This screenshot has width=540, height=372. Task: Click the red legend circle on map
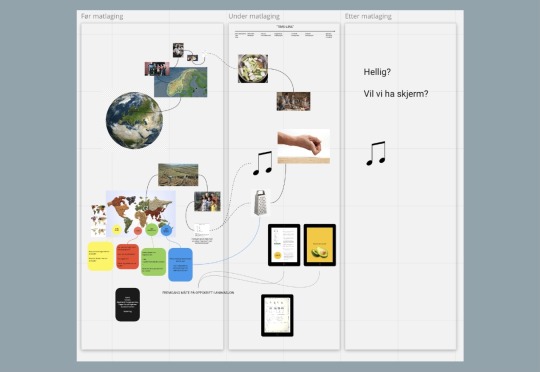click(138, 230)
